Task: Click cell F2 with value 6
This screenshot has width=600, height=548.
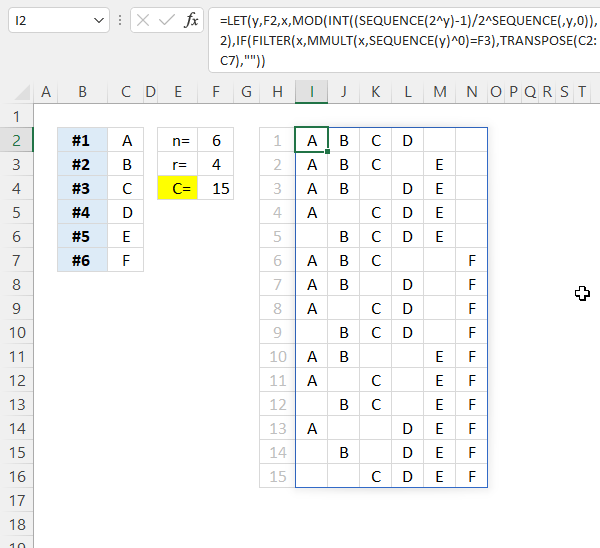Action: [216, 140]
